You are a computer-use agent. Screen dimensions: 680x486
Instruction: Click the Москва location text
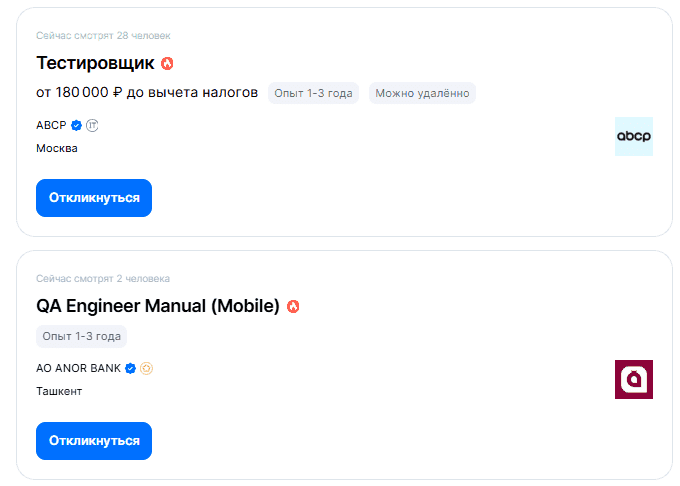click(57, 148)
